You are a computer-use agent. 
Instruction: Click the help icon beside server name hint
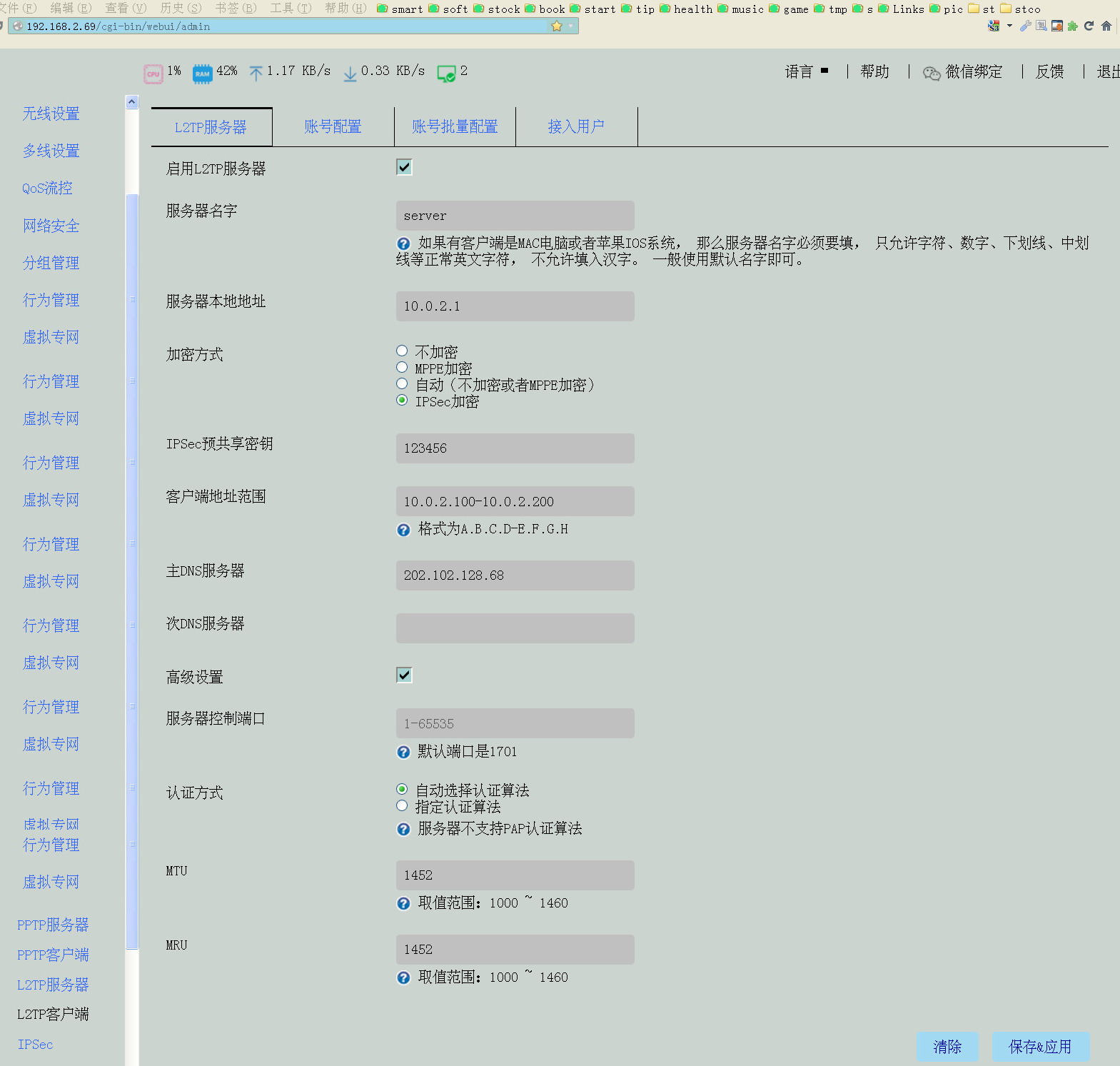pos(403,243)
